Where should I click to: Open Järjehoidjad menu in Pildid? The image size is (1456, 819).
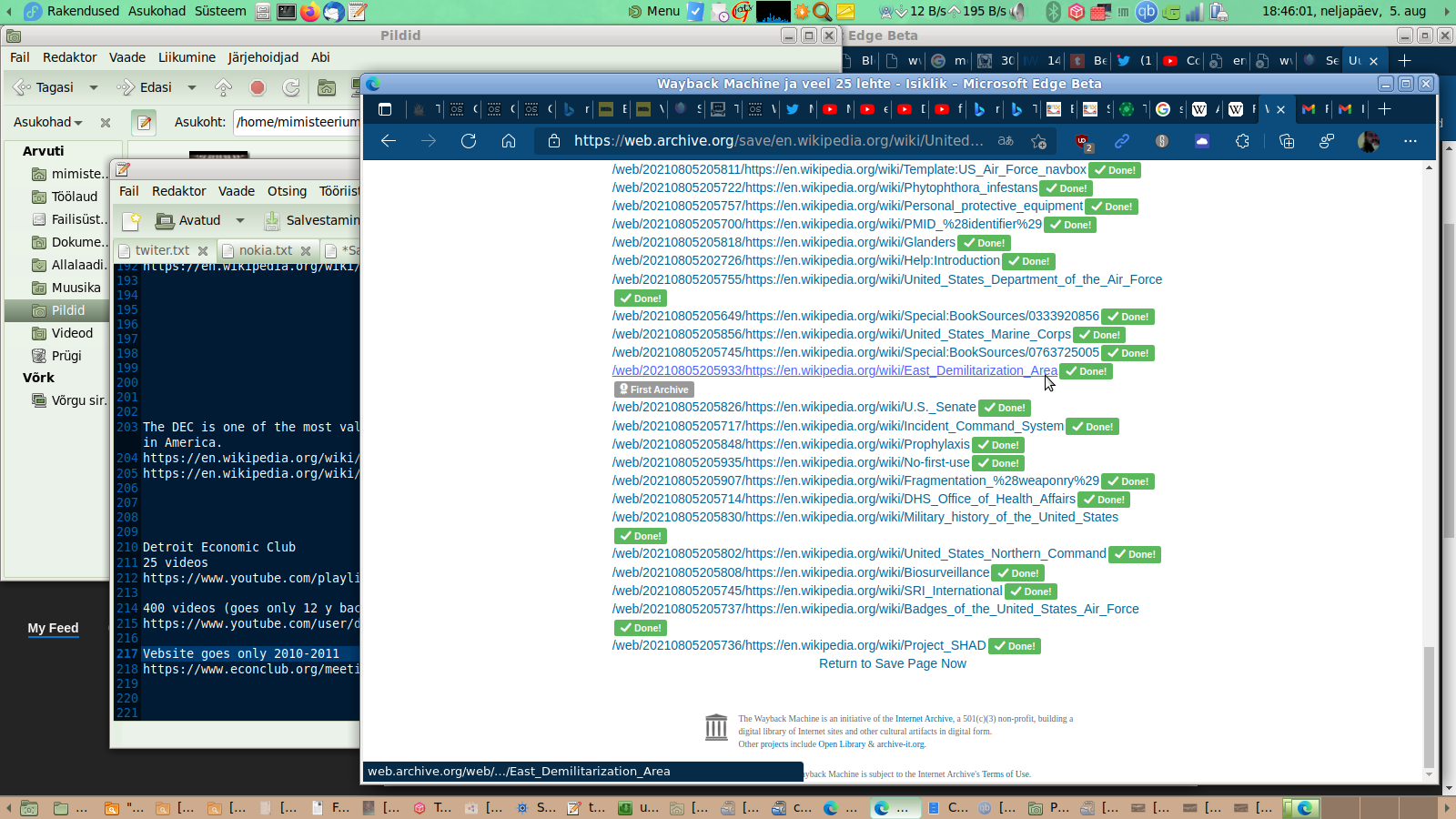pyautogui.click(x=263, y=57)
